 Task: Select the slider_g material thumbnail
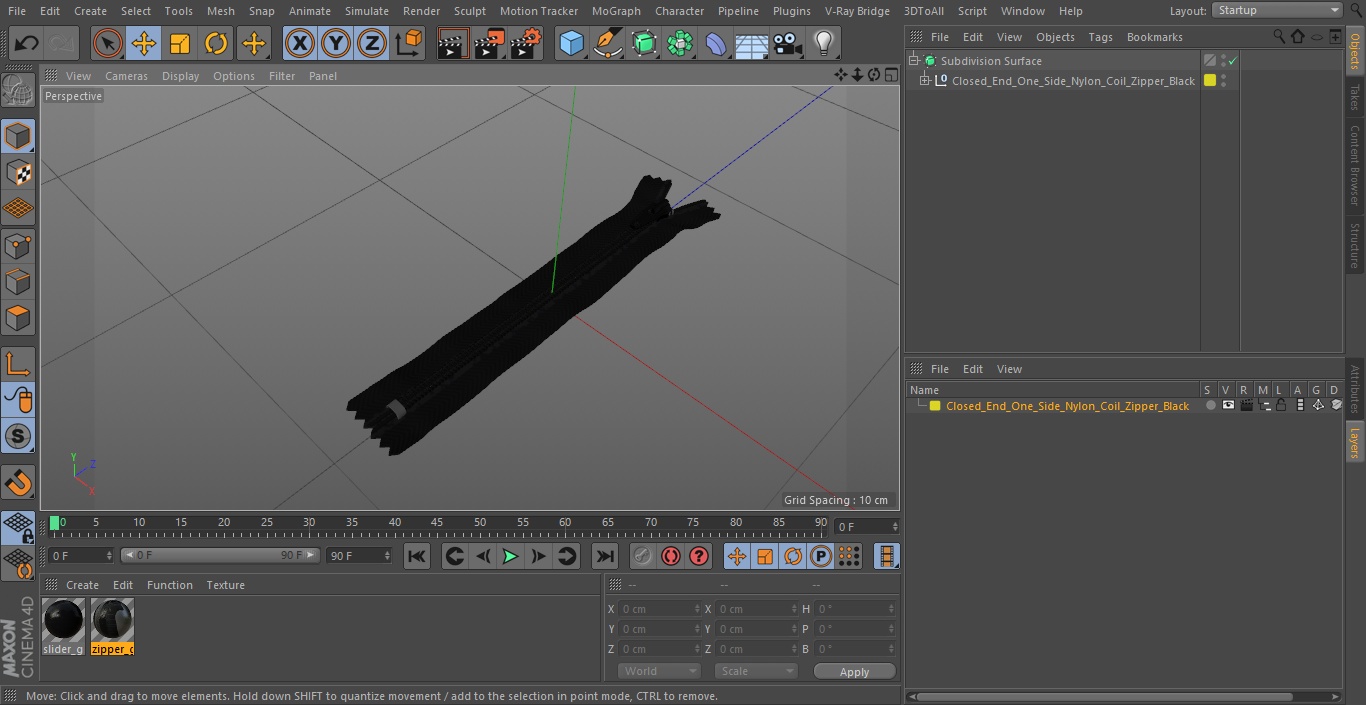point(63,620)
